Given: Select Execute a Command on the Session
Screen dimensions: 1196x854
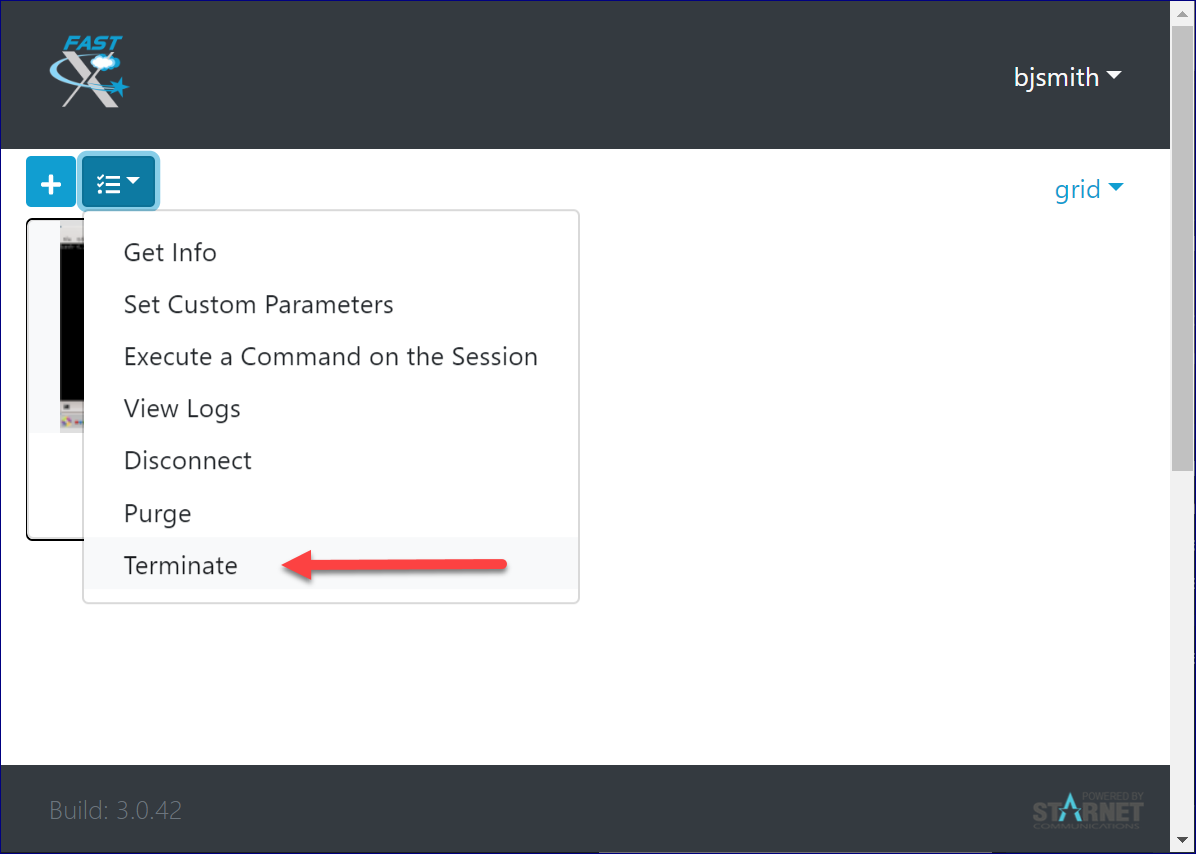Looking at the screenshot, I should [x=330, y=357].
